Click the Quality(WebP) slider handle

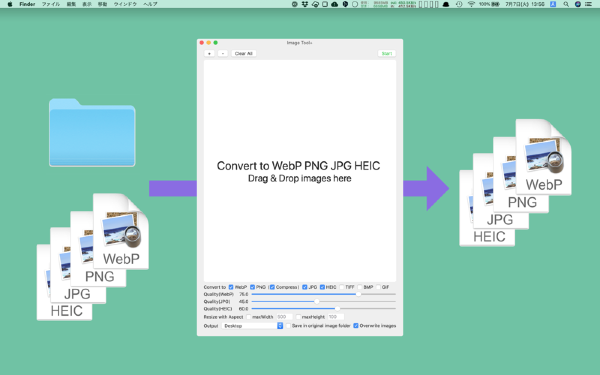(358, 294)
